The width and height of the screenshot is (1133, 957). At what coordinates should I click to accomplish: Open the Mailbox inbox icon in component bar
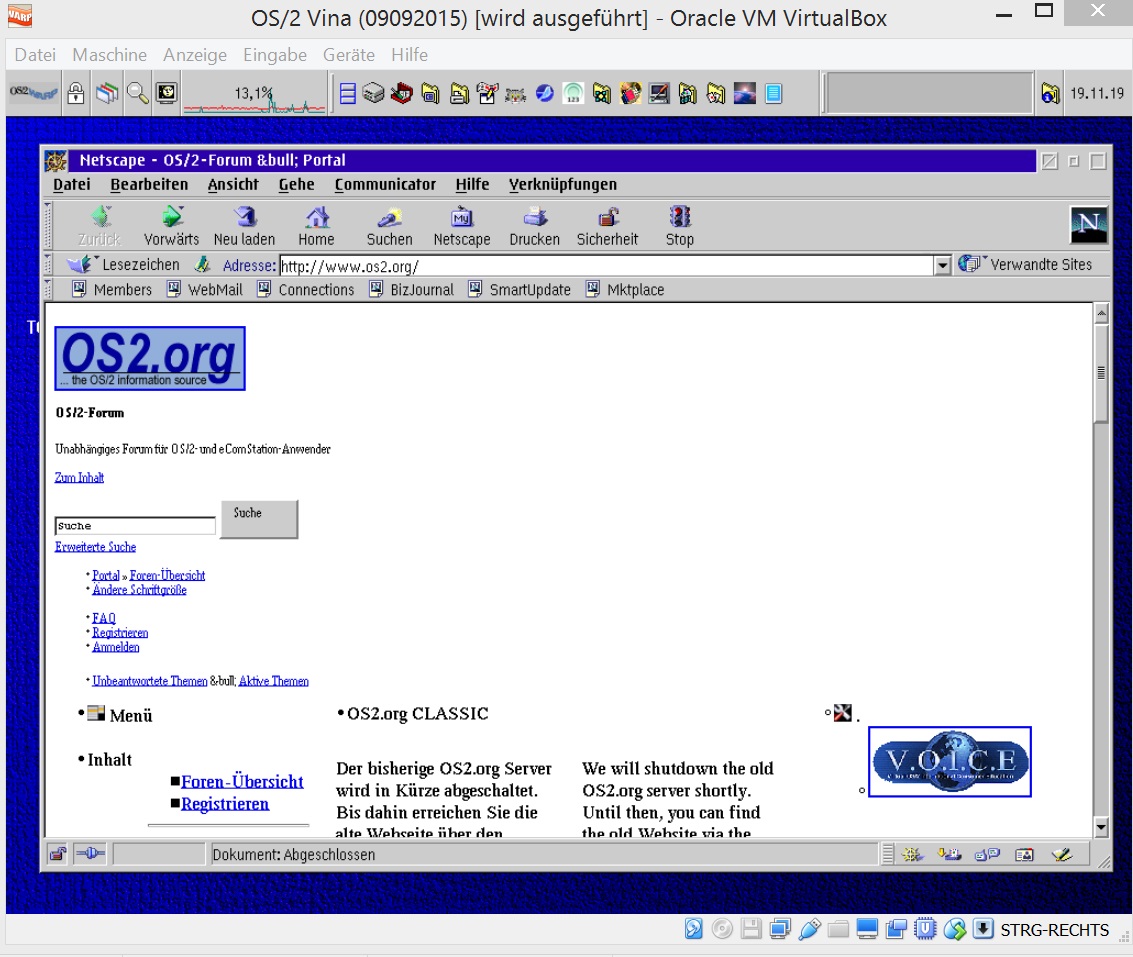click(x=949, y=855)
